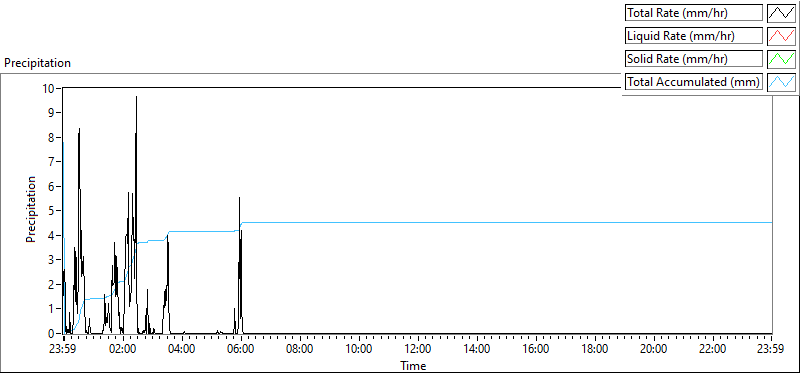This screenshot has width=800, height=373.
Task: Click the 22:00 time axis label
Action: (x=713, y=350)
